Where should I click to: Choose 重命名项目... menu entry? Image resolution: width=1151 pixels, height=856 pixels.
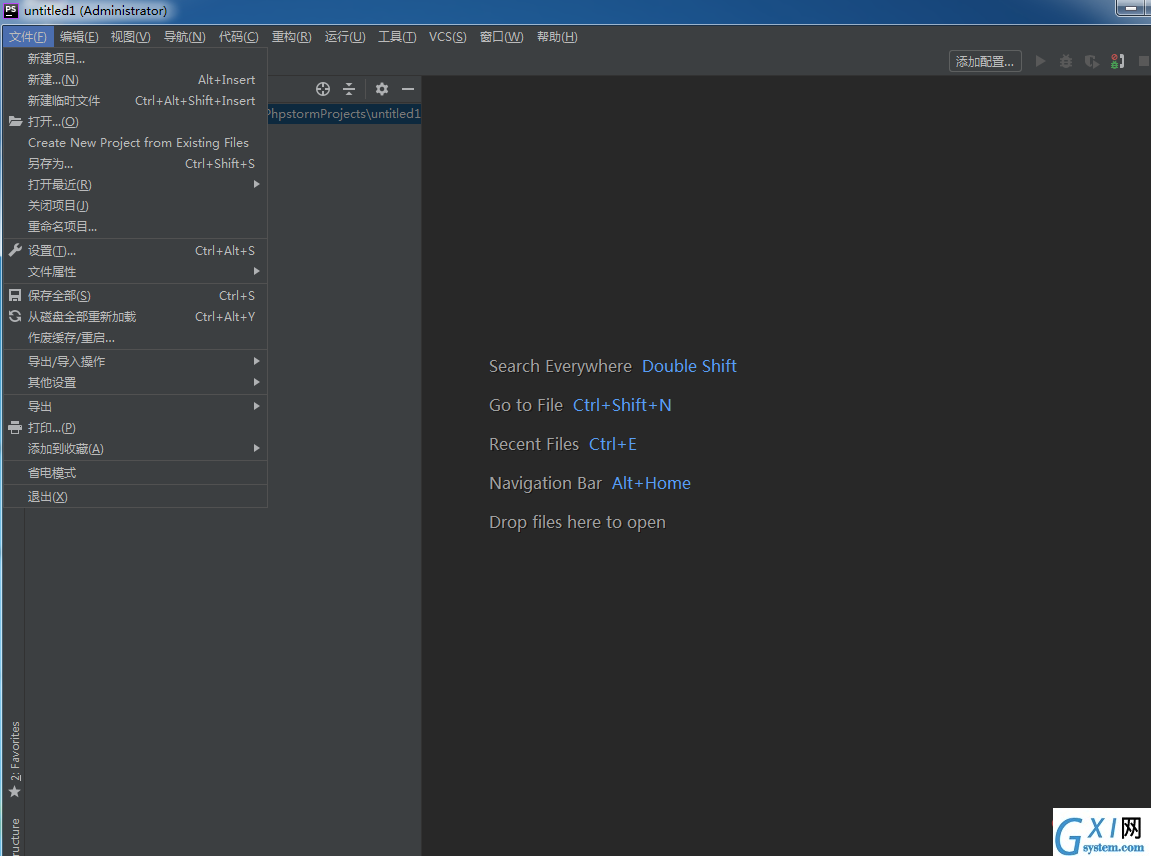click(x=135, y=227)
